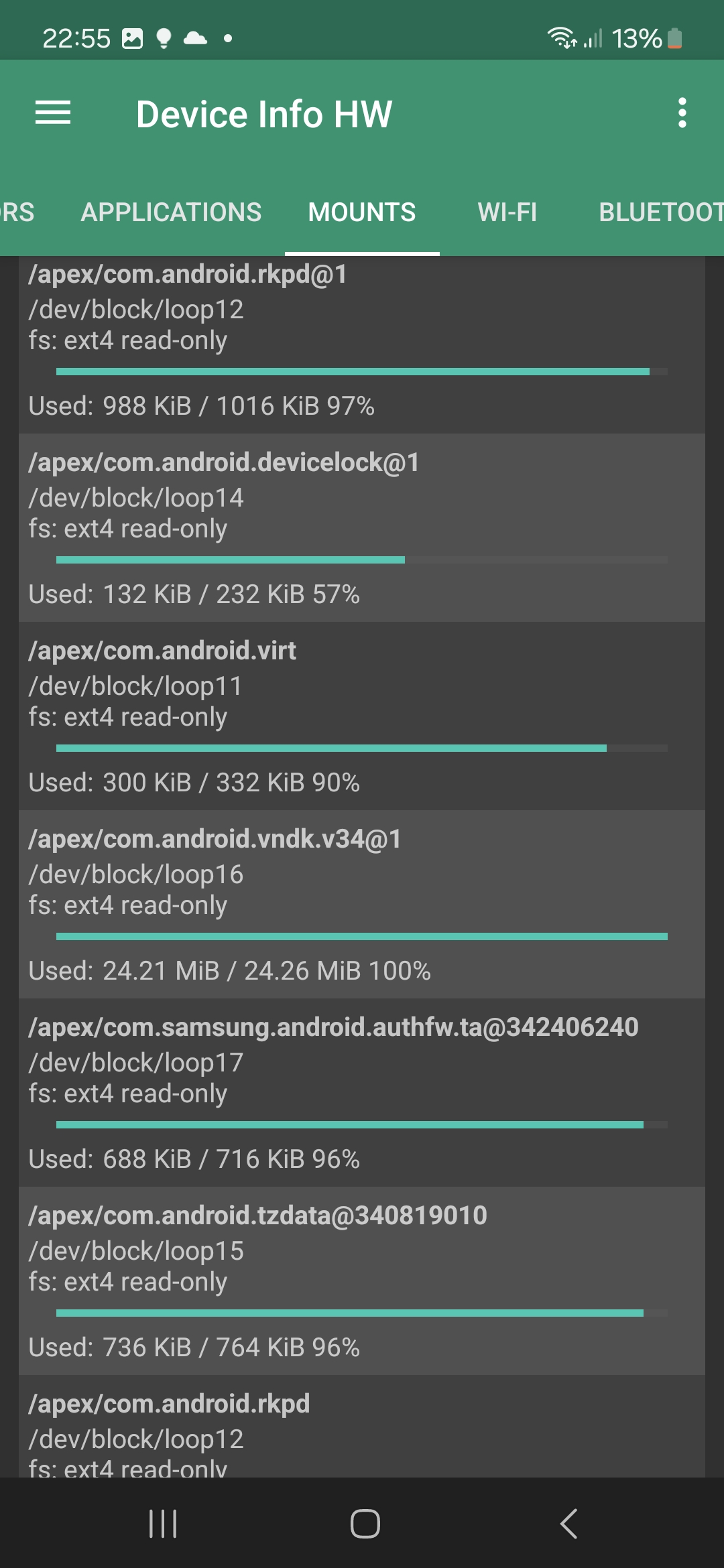724x1568 pixels.
Task: Tap the battery icon in status bar
Action: (x=675, y=39)
